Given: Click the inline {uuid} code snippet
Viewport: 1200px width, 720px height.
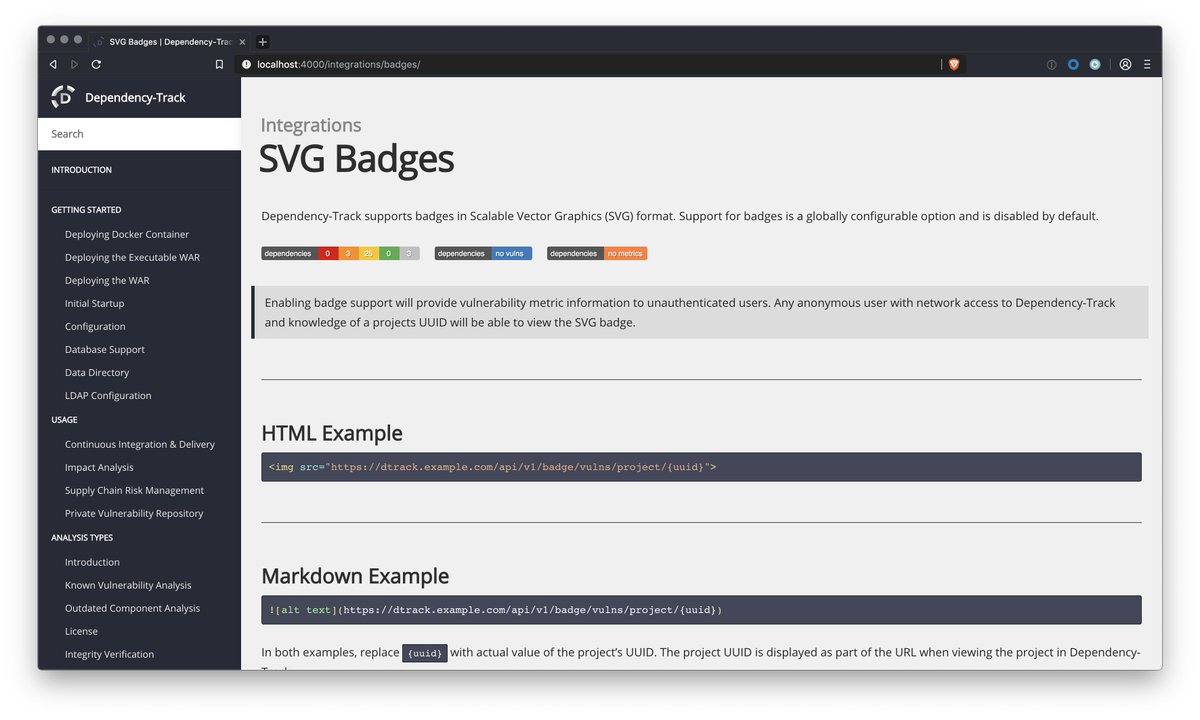Looking at the screenshot, I should [425, 653].
